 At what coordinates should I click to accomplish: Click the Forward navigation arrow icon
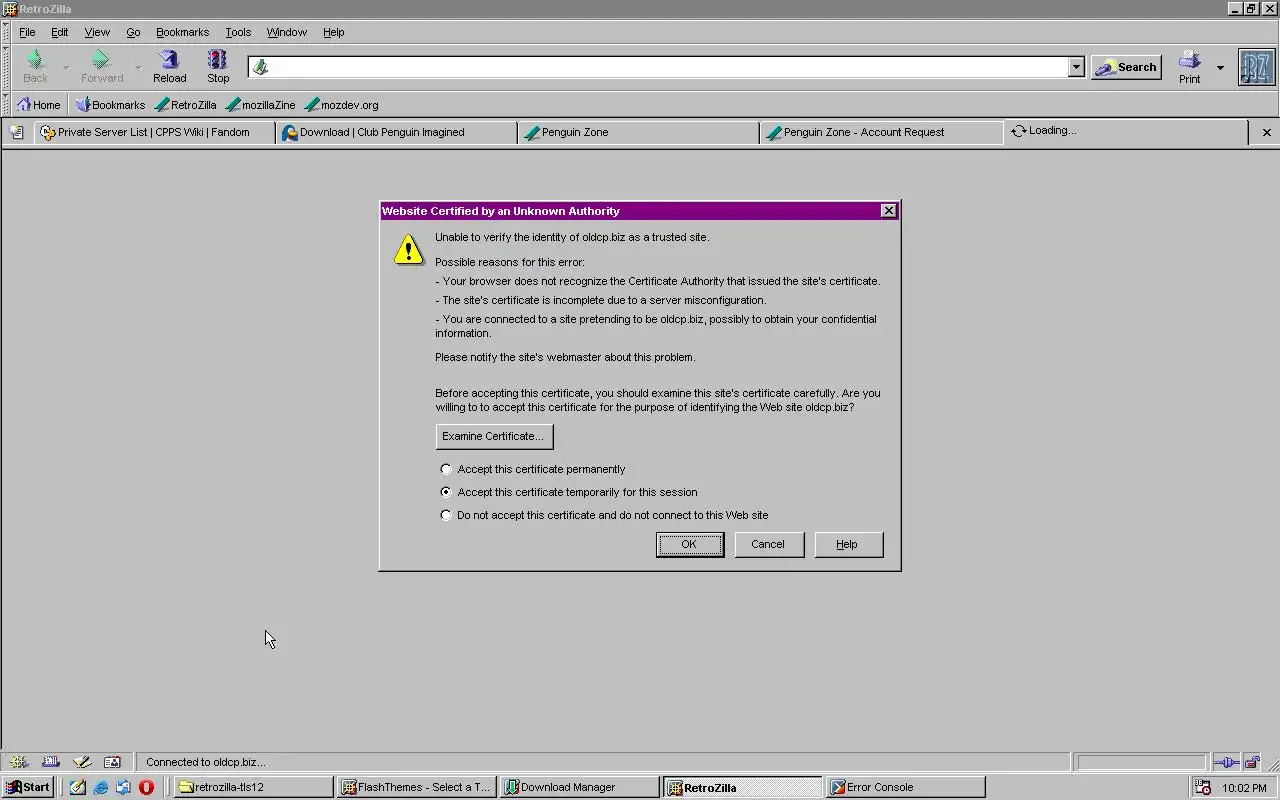[100, 60]
